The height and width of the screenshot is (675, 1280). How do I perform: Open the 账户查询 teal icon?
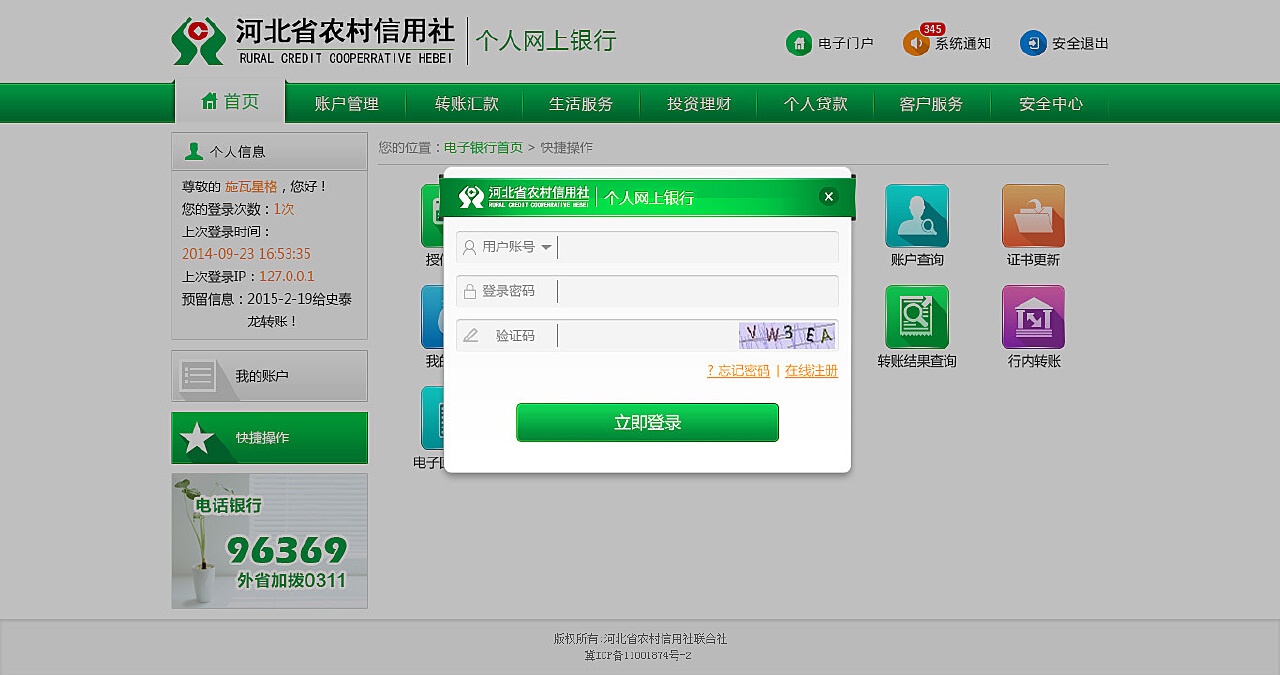[917, 216]
